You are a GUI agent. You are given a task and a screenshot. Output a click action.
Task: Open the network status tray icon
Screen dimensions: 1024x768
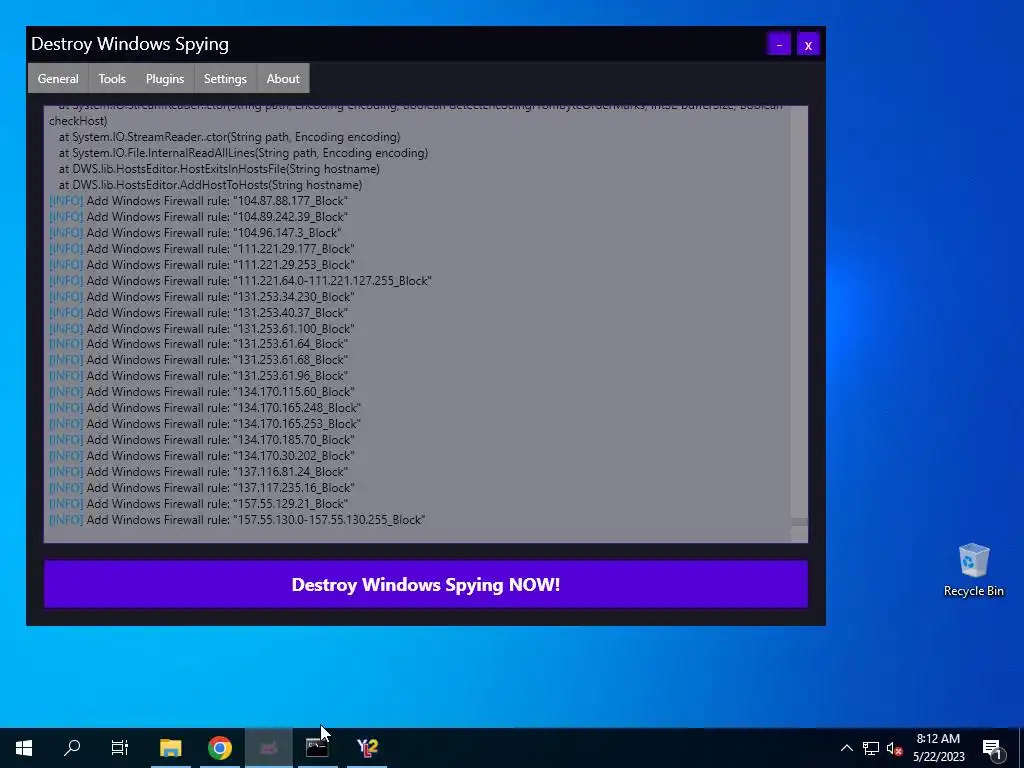871,748
